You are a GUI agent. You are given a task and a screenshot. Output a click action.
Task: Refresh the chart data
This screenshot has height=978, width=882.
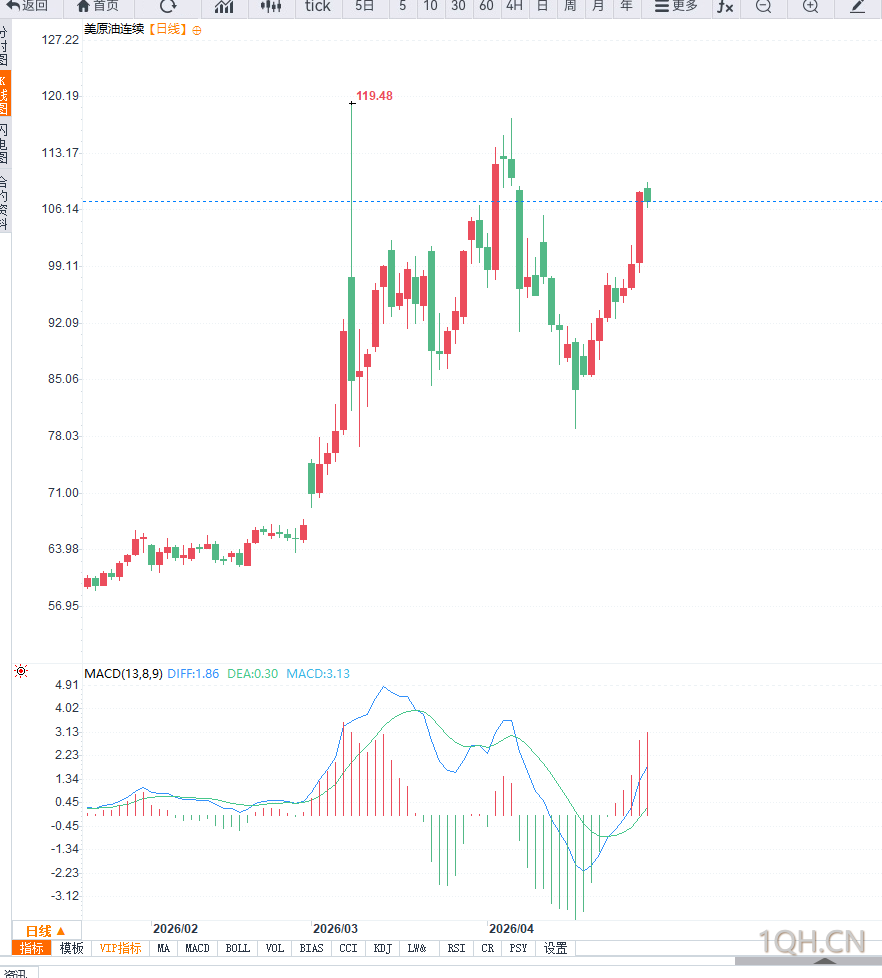[x=168, y=6]
